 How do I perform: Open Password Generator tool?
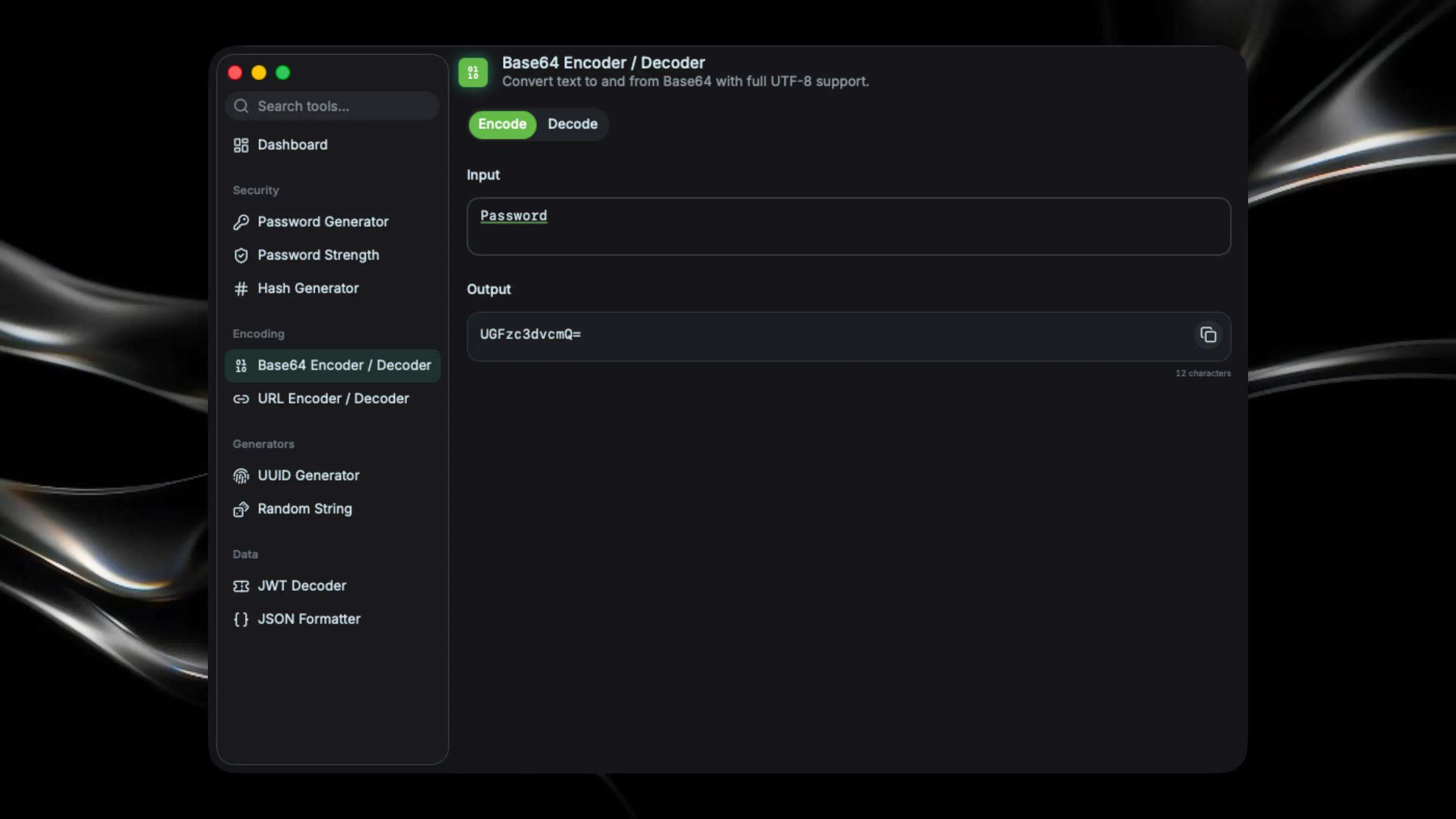pos(332,222)
